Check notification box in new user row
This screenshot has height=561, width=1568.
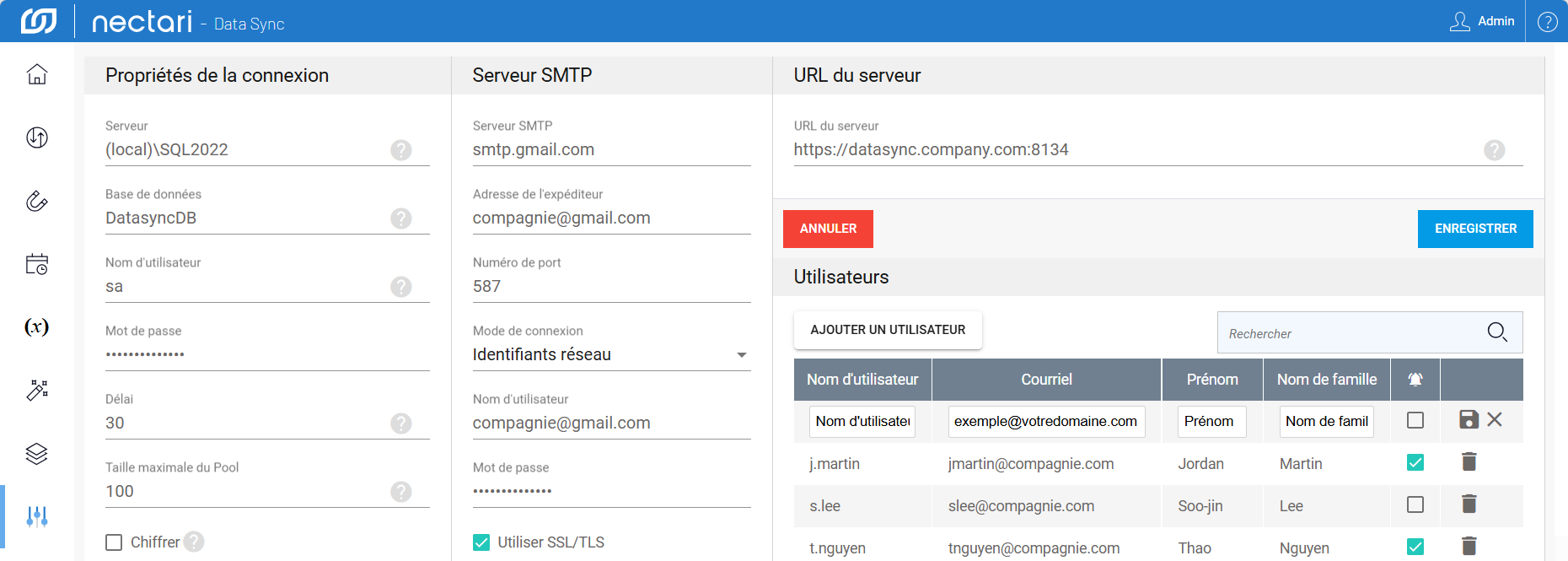1415,420
